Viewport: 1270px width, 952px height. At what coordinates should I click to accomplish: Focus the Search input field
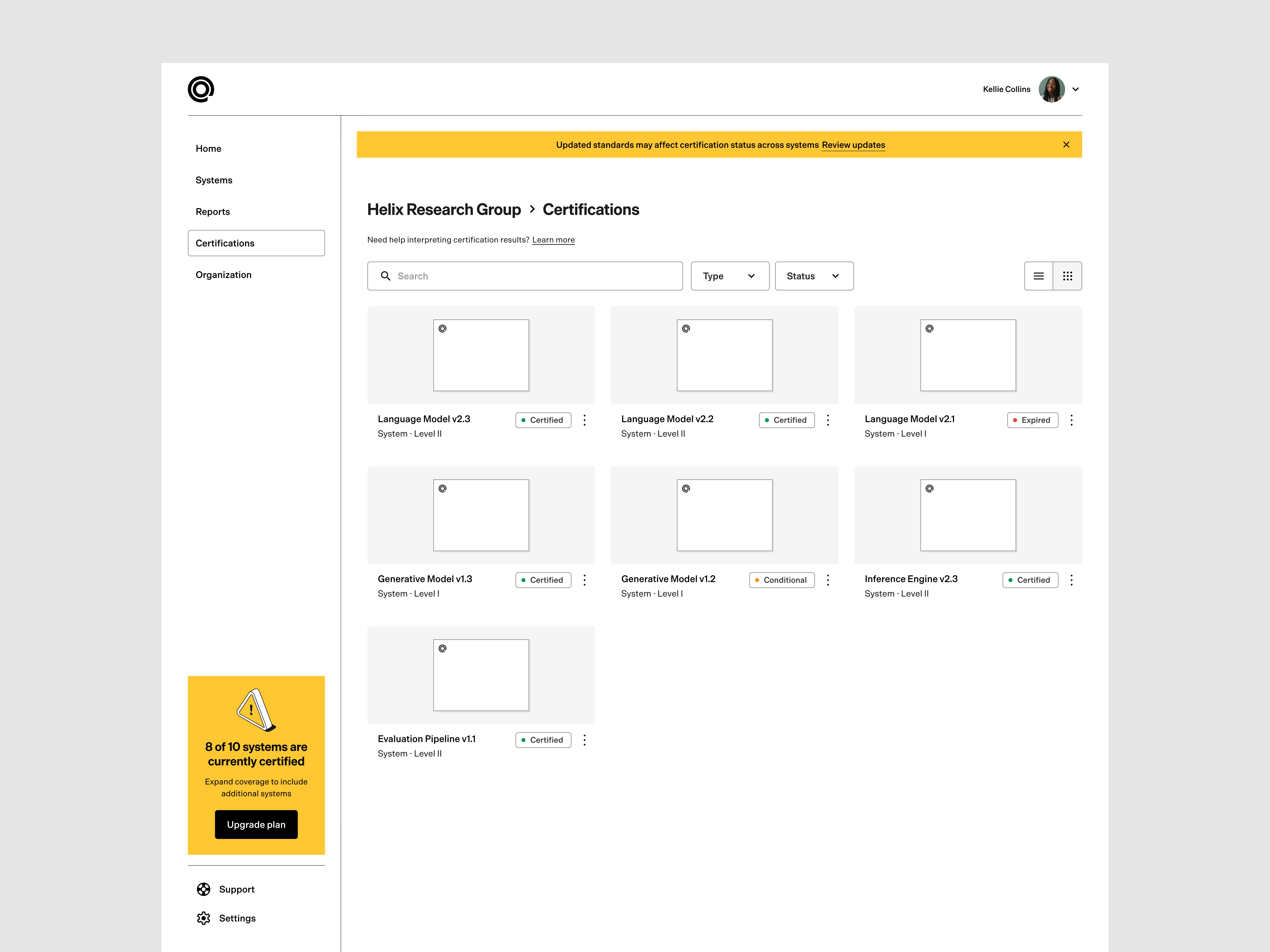click(525, 276)
